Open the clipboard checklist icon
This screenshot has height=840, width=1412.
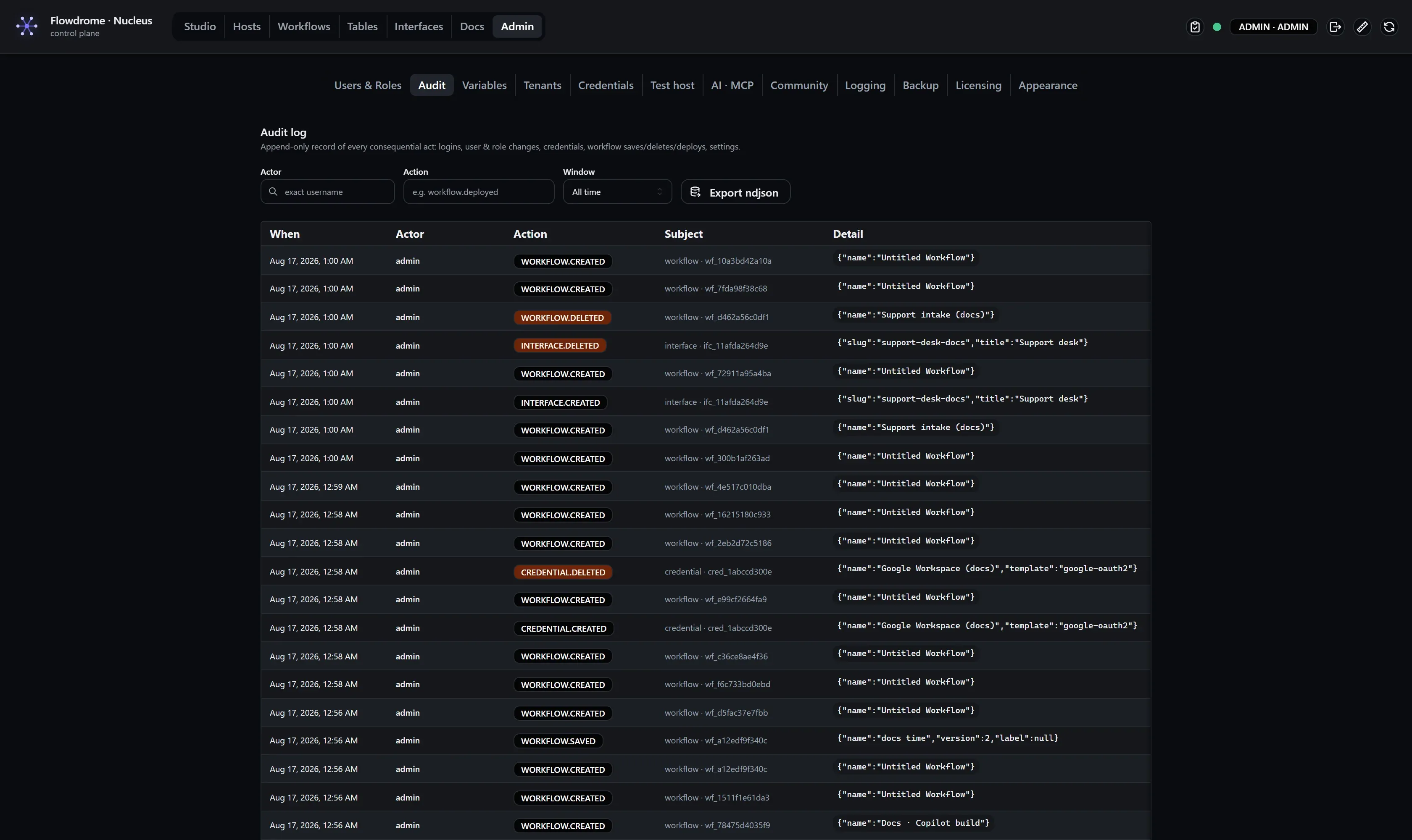coord(1194,26)
